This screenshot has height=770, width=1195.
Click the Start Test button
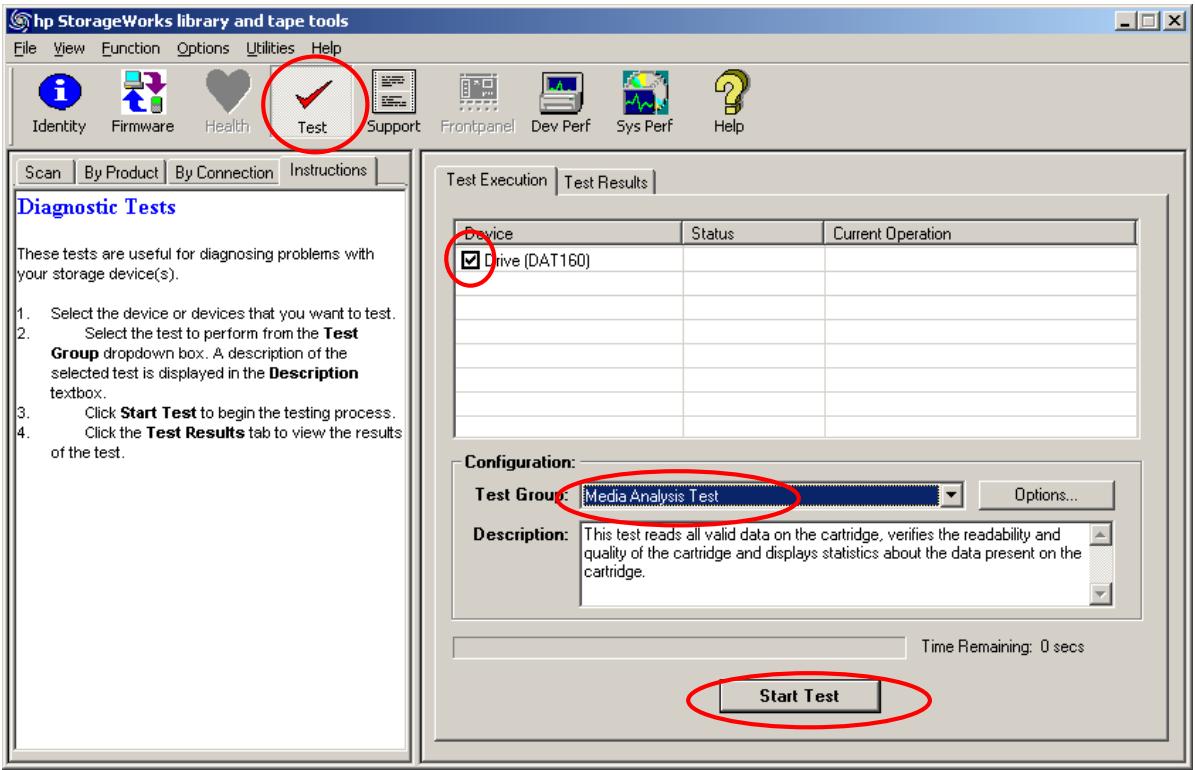coord(799,695)
